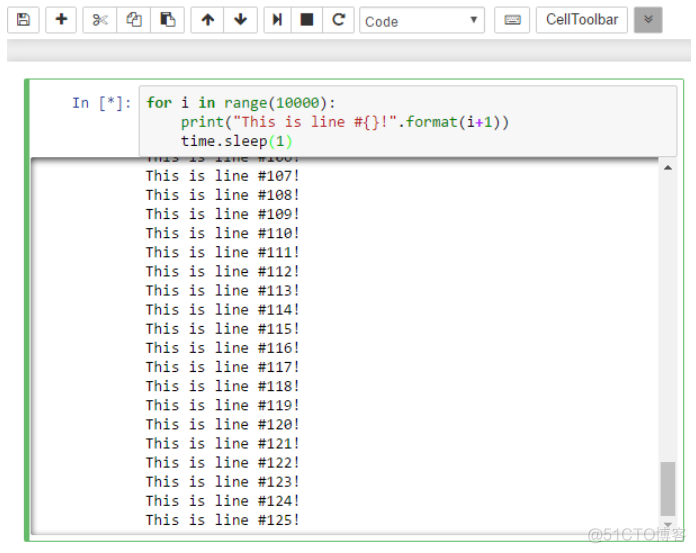The image size is (696, 553).
Task: Click output text 'This is line #116!'
Action: [223, 348]
